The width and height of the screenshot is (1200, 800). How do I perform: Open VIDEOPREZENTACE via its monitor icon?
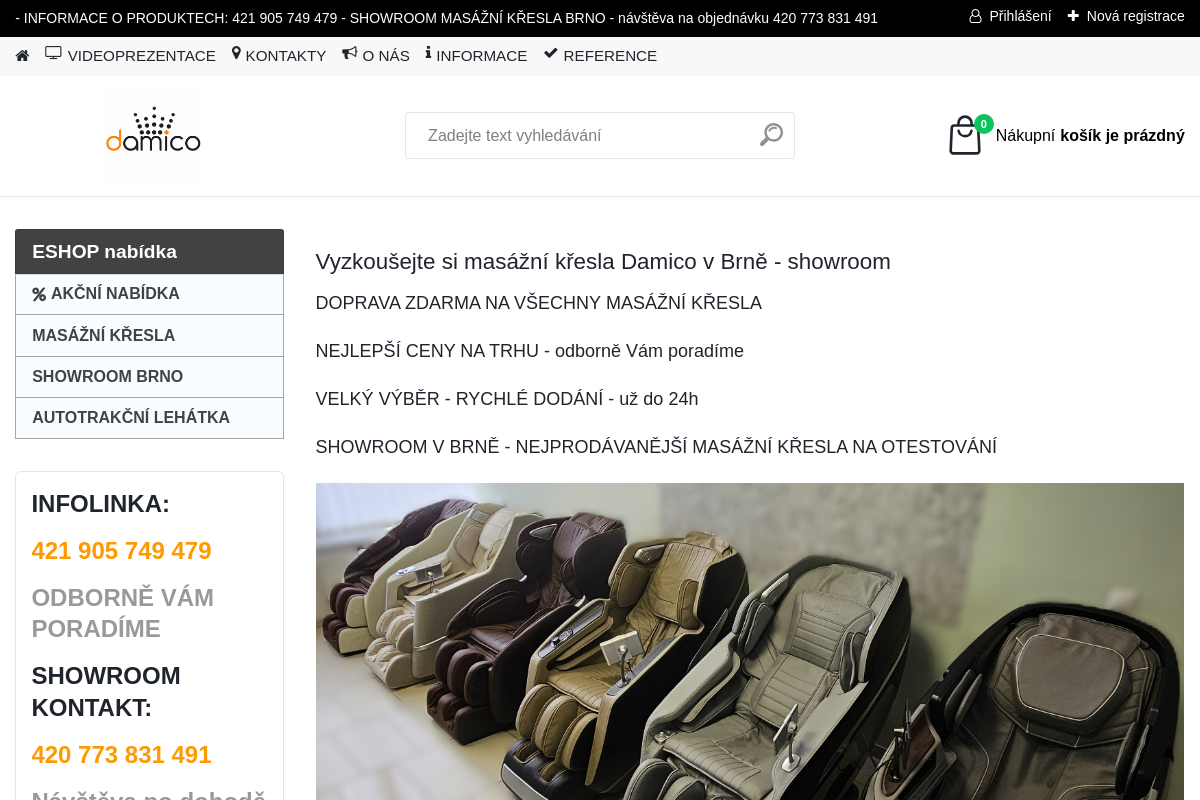pos(52,53)
